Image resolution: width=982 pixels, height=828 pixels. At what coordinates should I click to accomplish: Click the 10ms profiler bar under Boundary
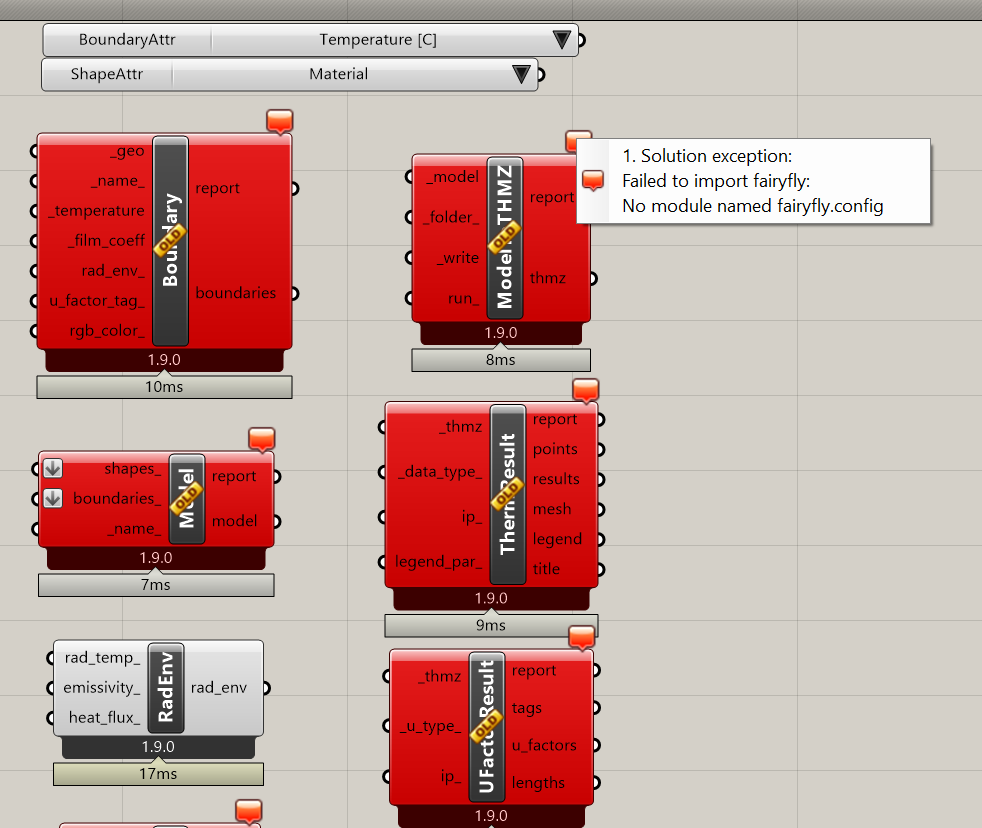tap(164, 387)
